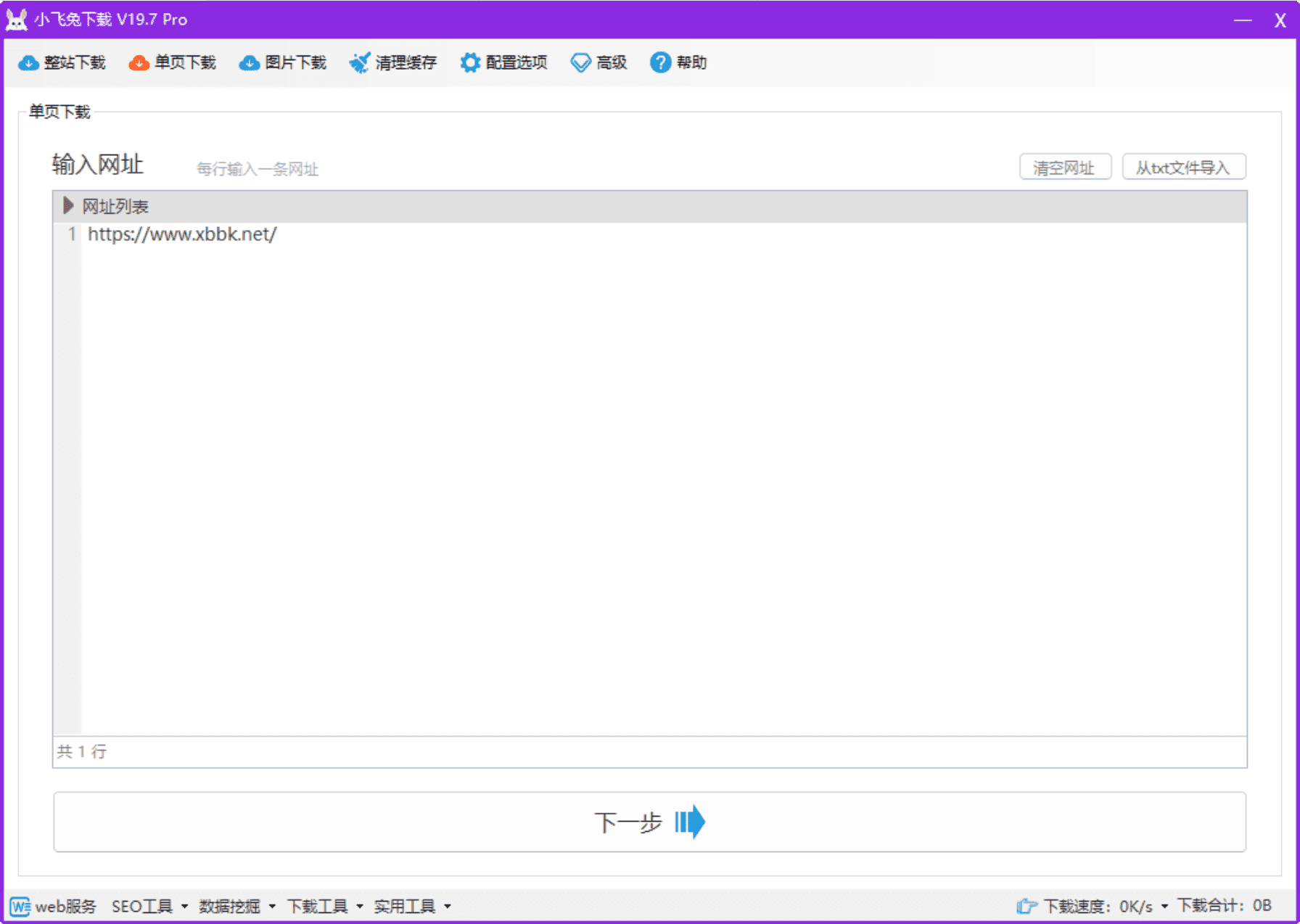
Task: Click the question mark help icon
Action: click(x=660, y=63)
